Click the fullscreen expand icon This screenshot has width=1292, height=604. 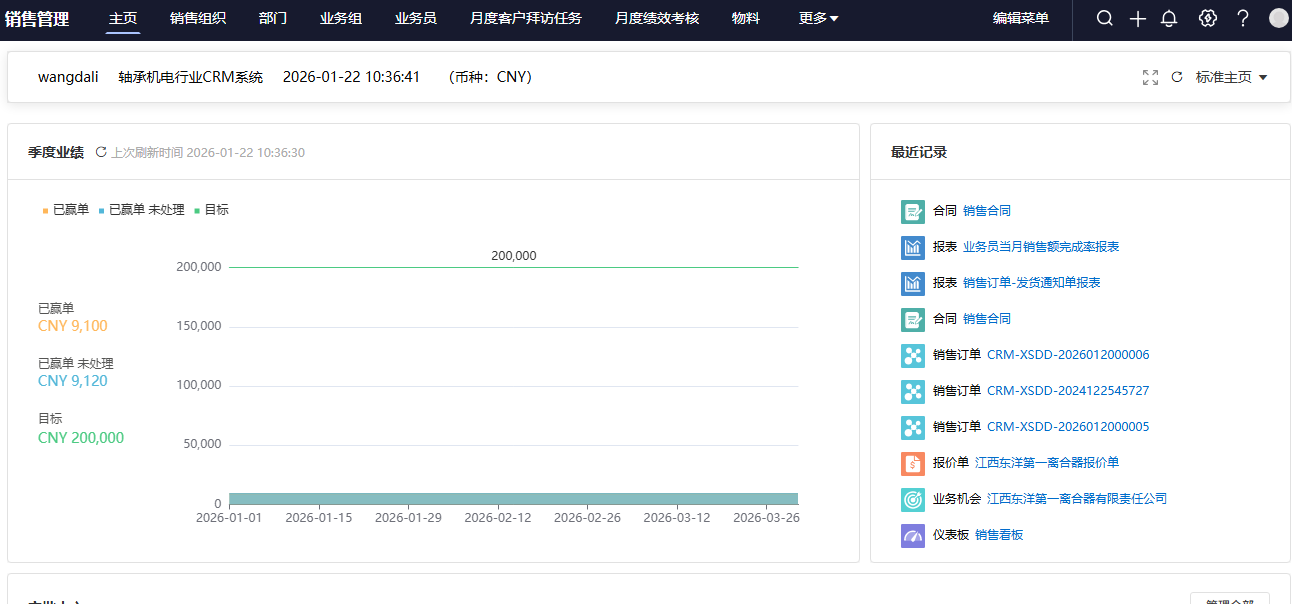[x=1150, y=77]
